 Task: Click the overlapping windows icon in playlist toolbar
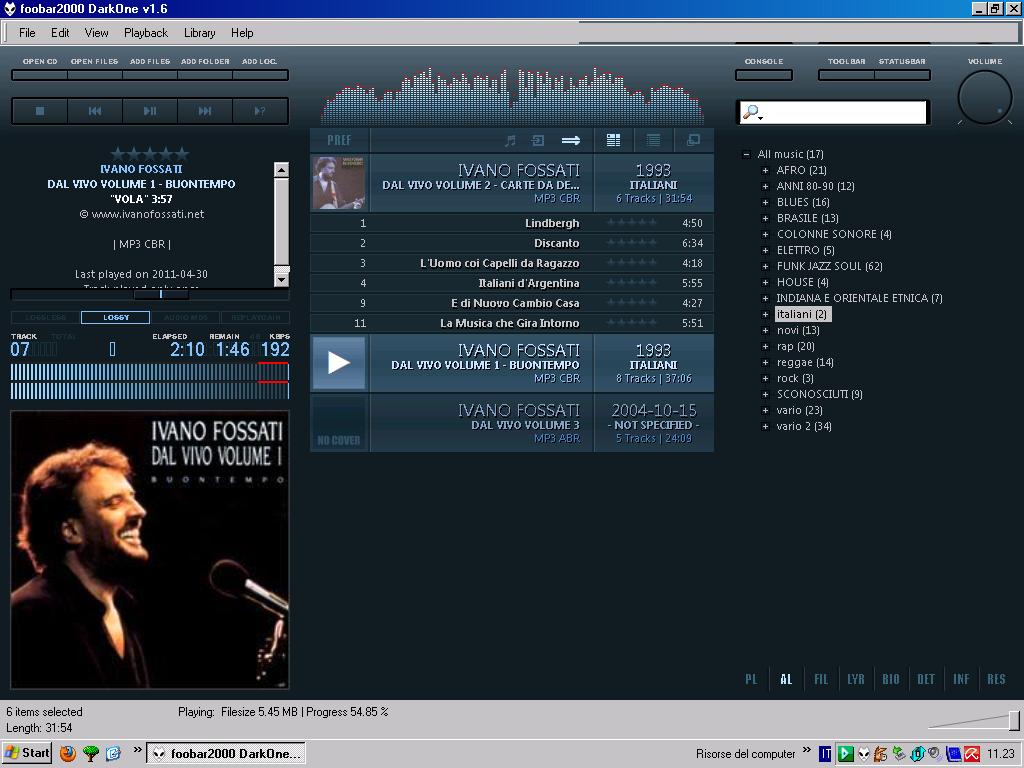click(x=693, y=140)
